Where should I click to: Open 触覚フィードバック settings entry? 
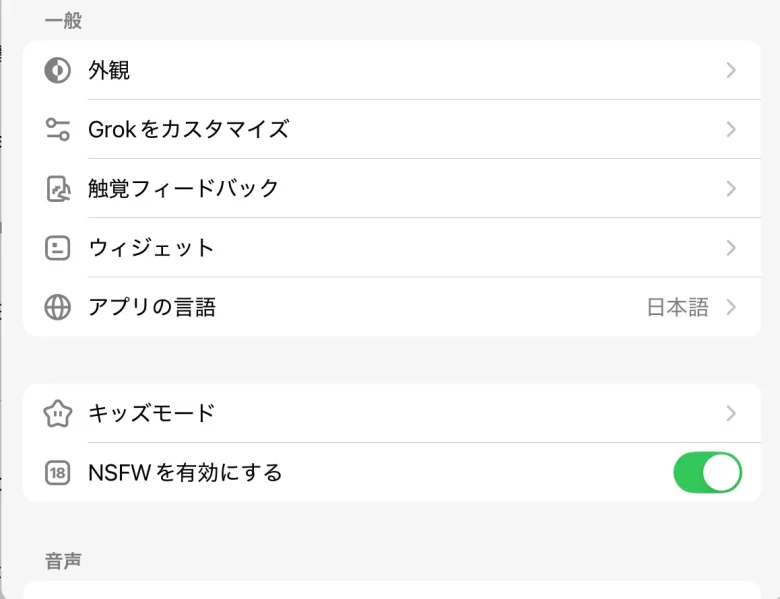pyautogui.click(x=183, y=188)
